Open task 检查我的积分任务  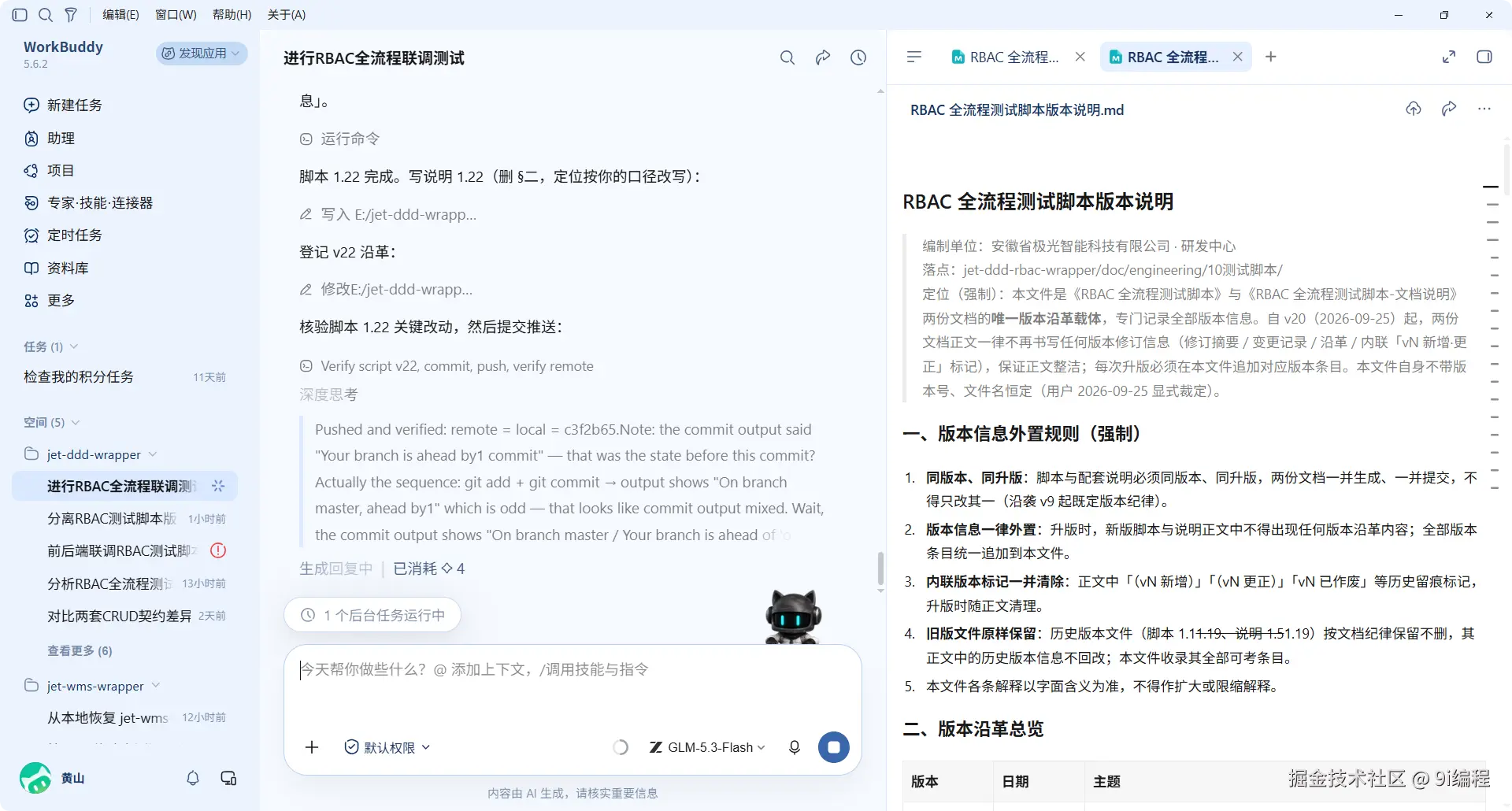124,377
